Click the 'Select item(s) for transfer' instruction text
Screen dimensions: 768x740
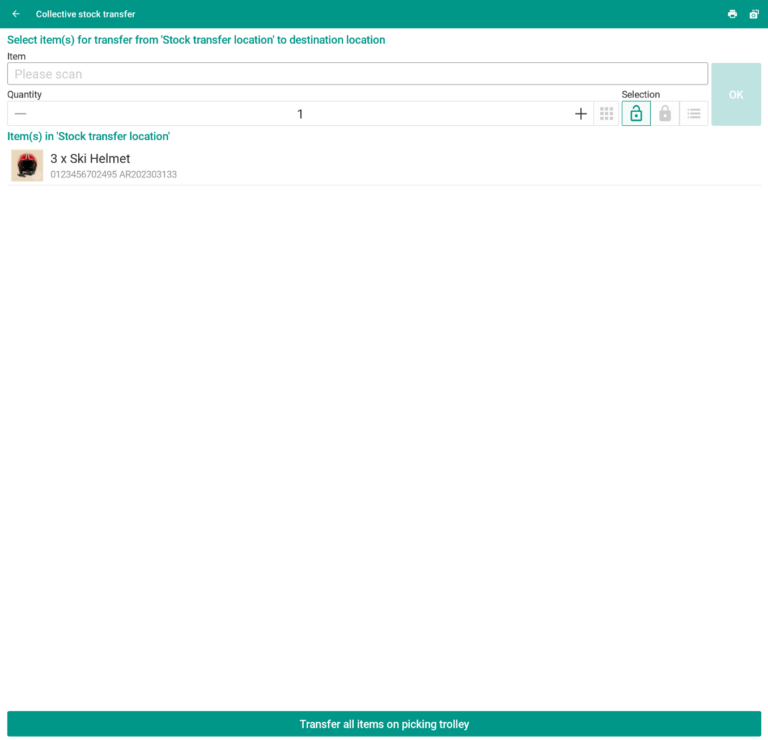pos(196,40)
